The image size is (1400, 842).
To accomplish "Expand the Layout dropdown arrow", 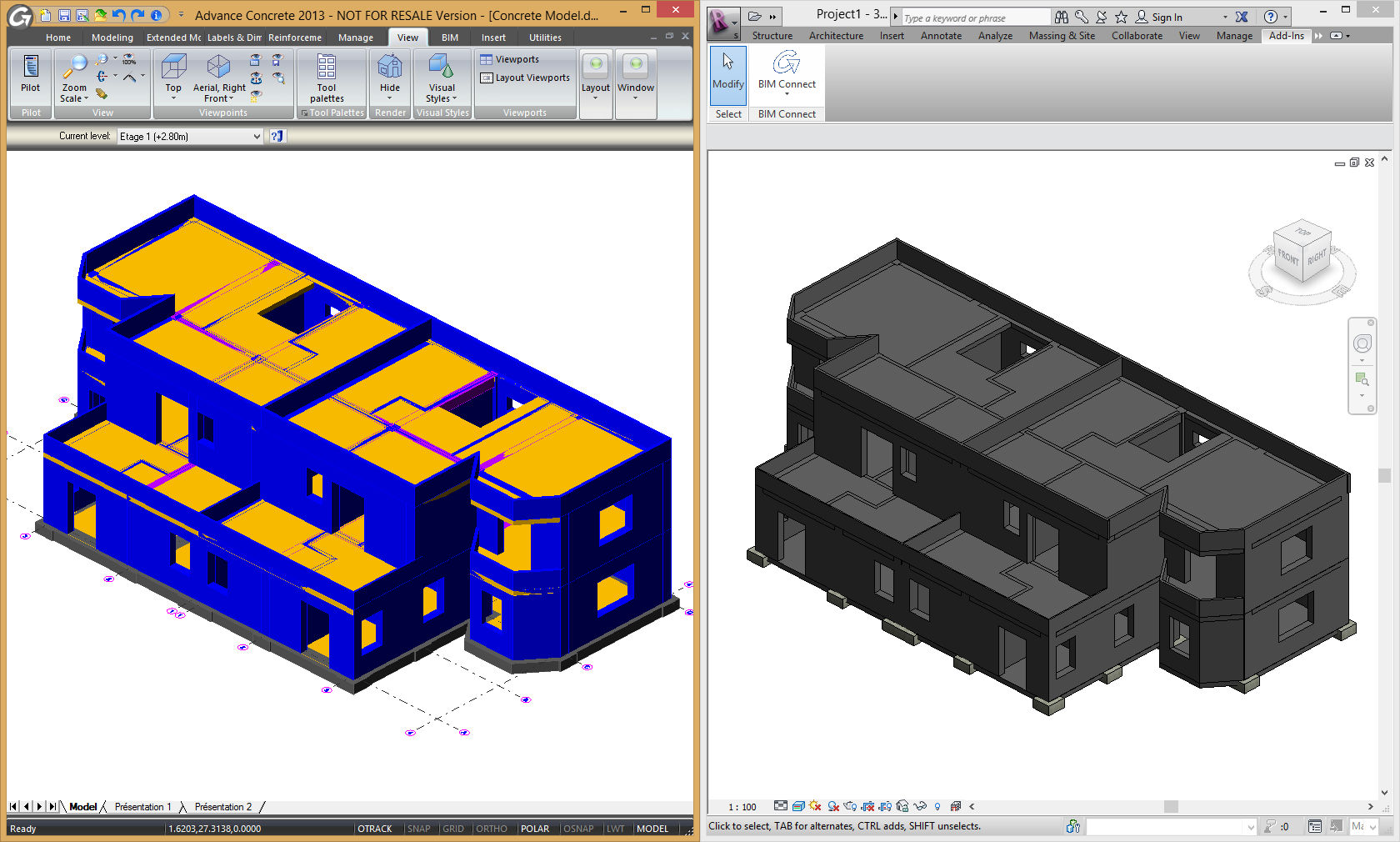I will click(595, 98).
